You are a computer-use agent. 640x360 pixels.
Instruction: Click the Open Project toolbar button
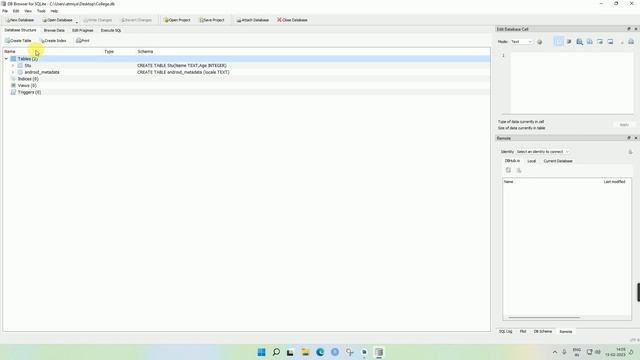point(177,20)
